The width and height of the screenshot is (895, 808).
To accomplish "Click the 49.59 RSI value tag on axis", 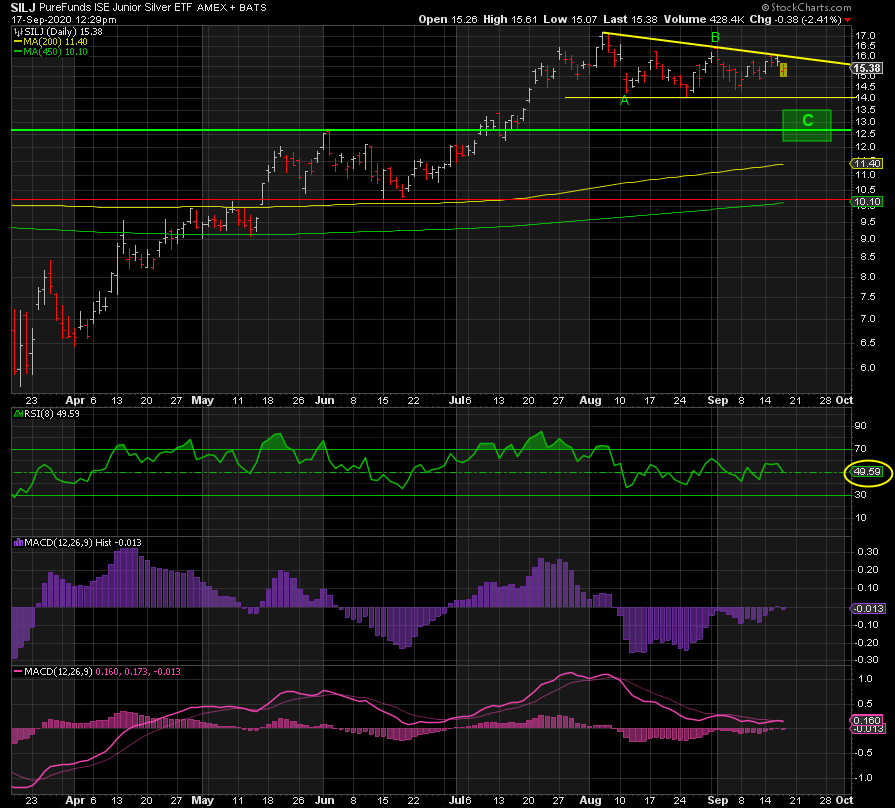I will [867, 472].
